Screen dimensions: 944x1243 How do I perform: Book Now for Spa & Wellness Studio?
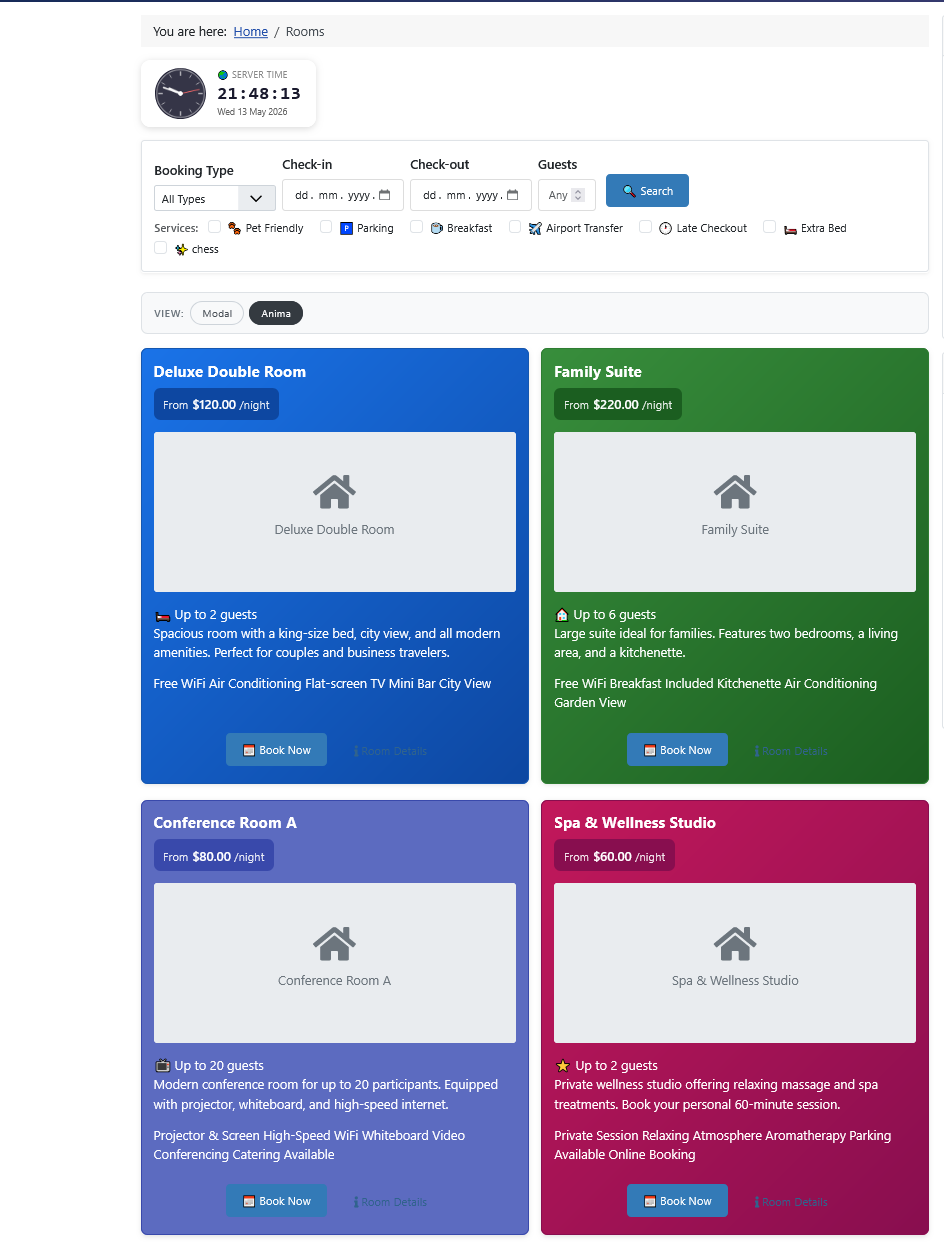[x=677, y=1201]
